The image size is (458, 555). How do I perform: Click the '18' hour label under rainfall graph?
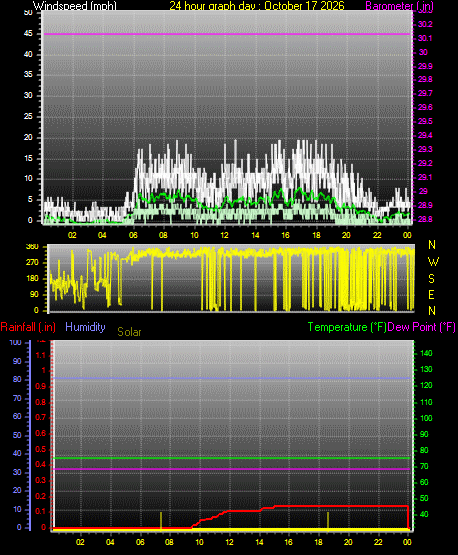click(319, 542)
